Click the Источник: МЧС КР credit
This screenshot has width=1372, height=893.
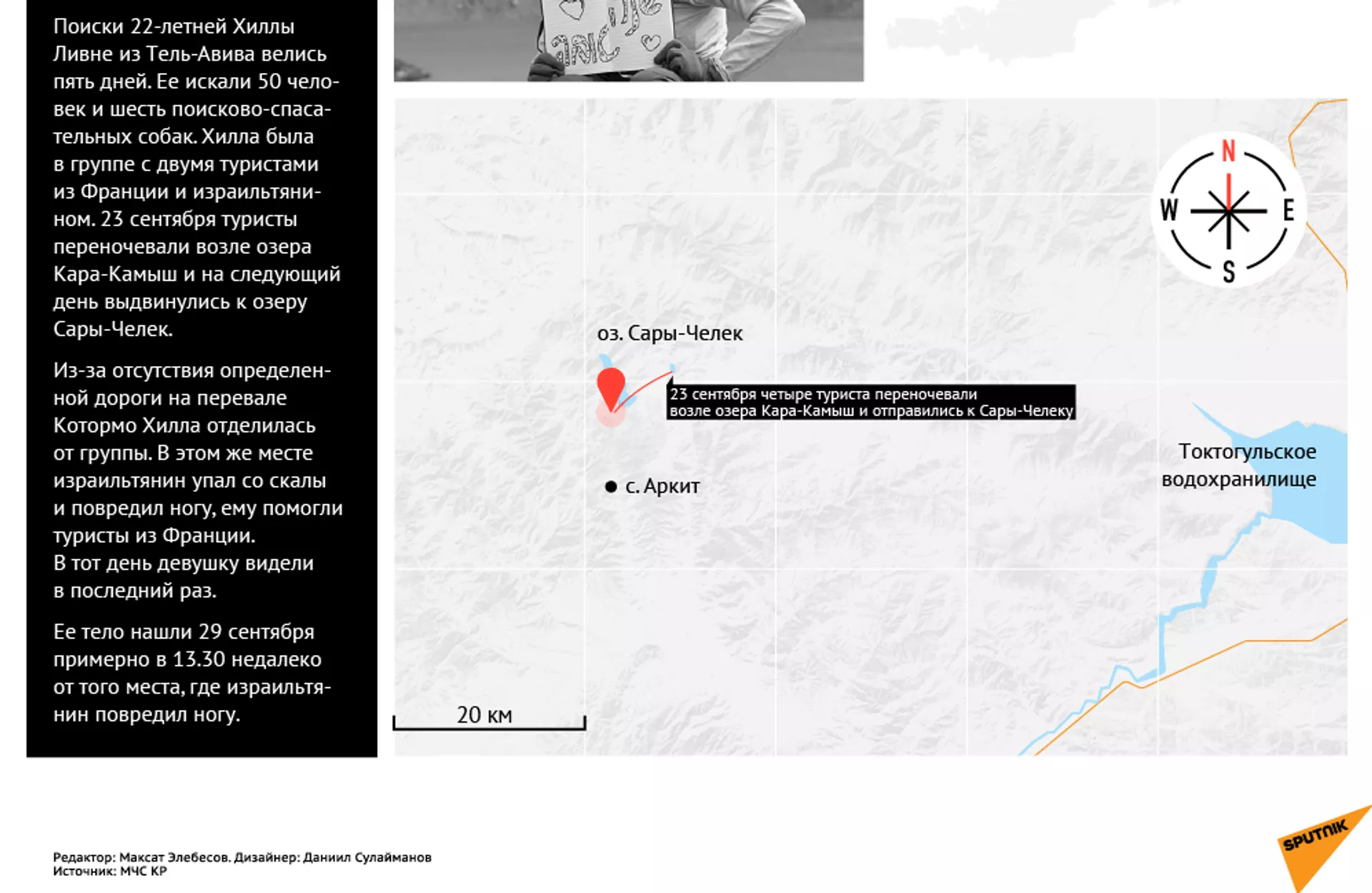[109, 872]
